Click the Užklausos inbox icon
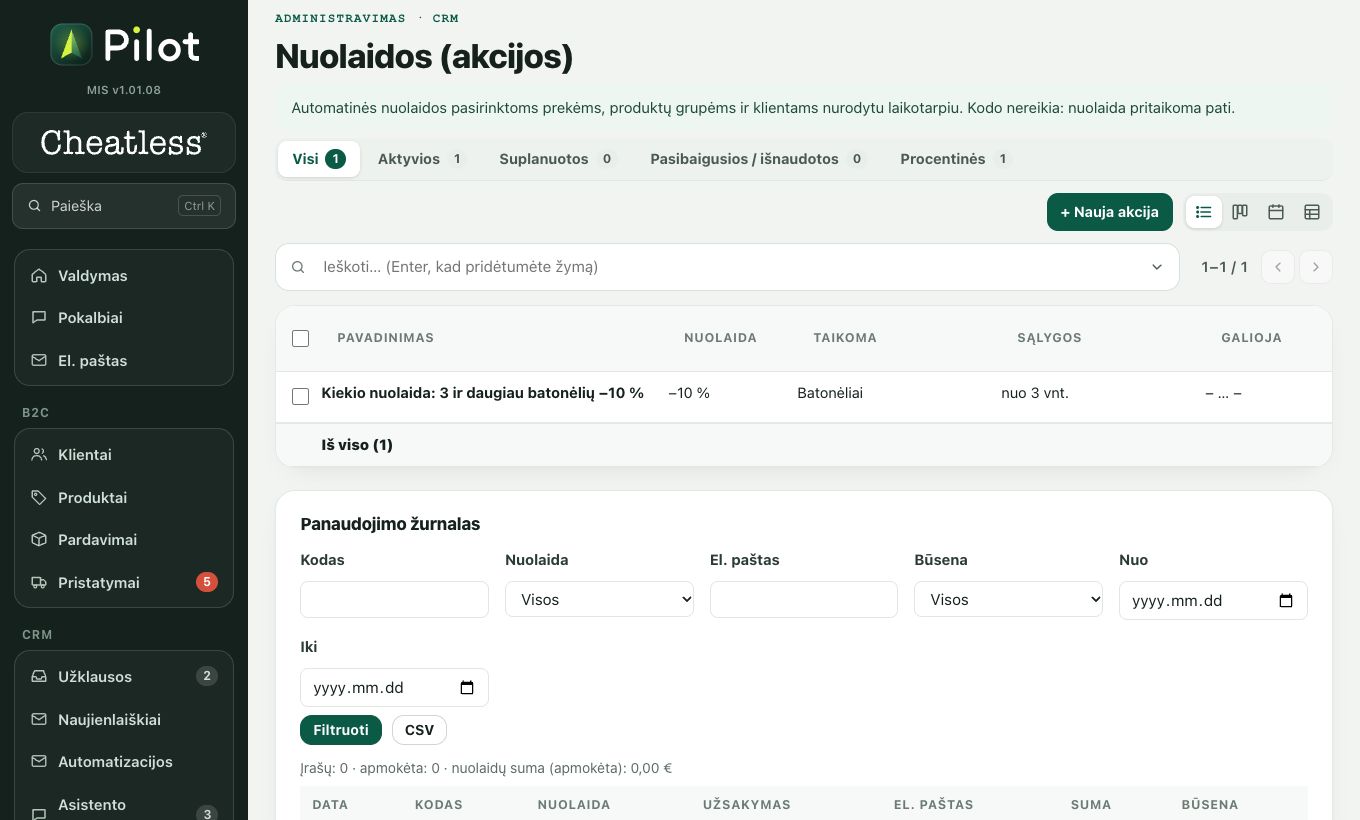Image resolution: width=1360 pixels, height=820 pixels. click(x=39, y=676)
